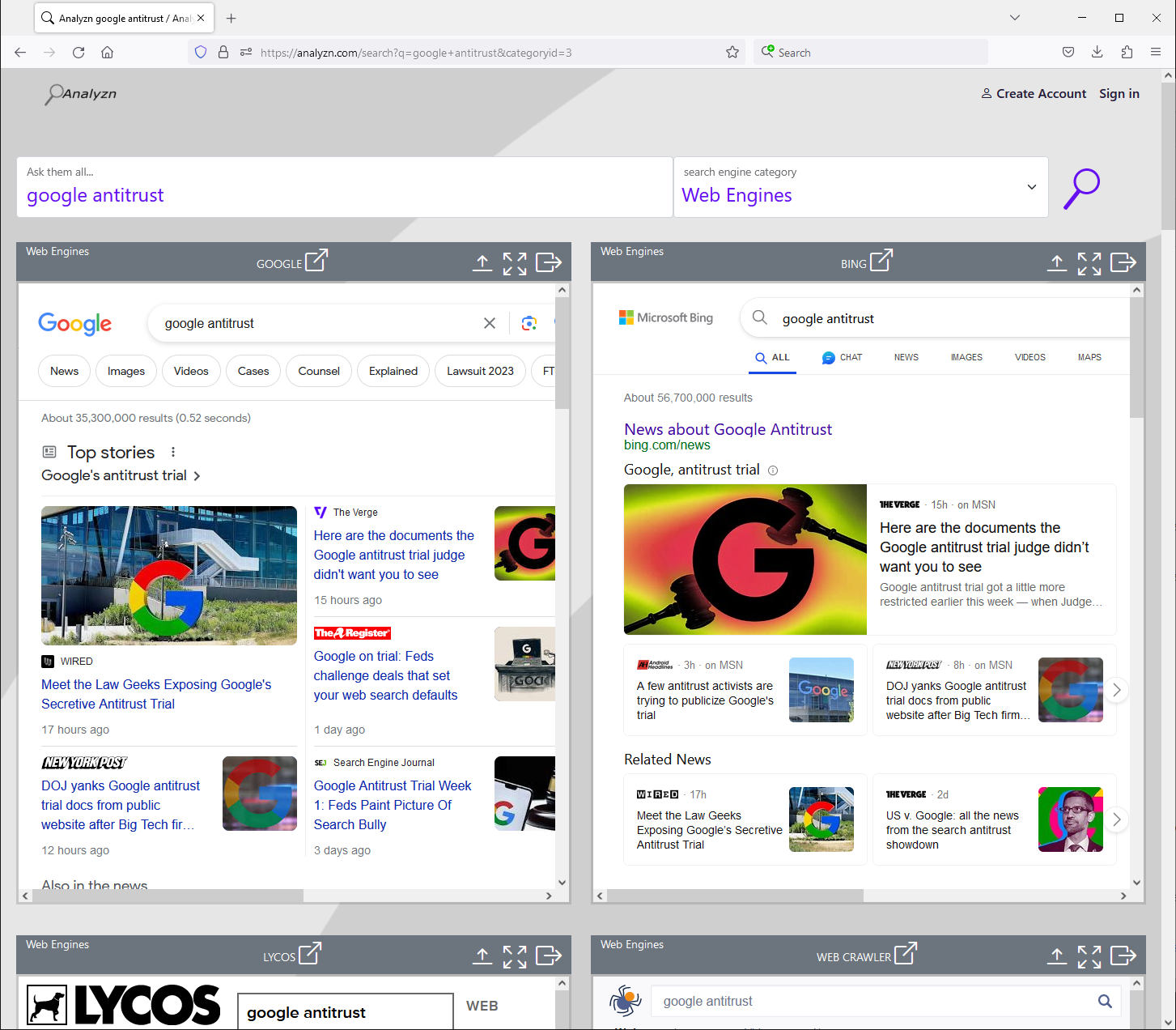Click Bing panel vertical scrollbar
Screen dimensions: 1176x1030
click(x=1136, y=357)
